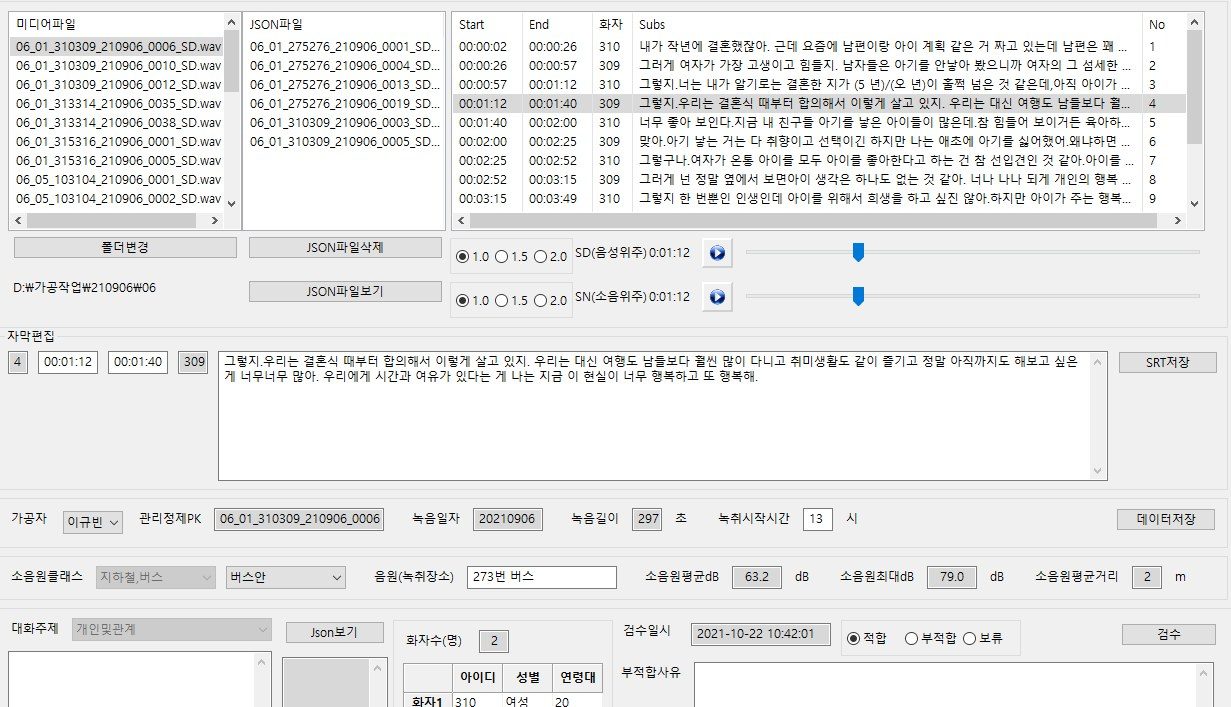The width and height of the screenshot is (1231, 707).
Task: Click subtitle list vertical scrollbar
Action: [1195, 112]
